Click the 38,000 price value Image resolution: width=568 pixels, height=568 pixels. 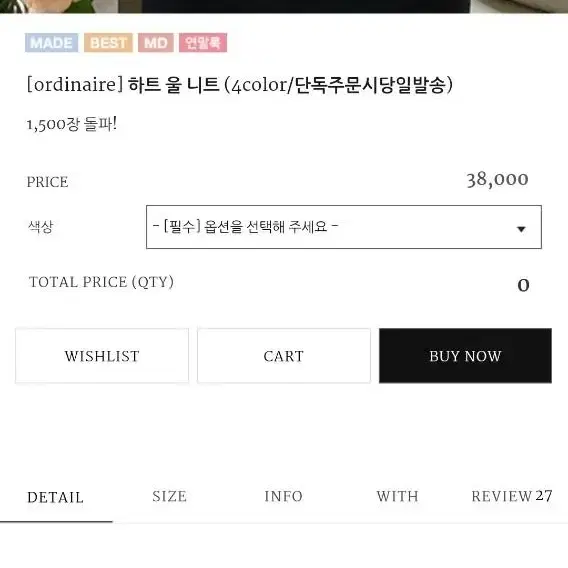(x=497, y=179)
